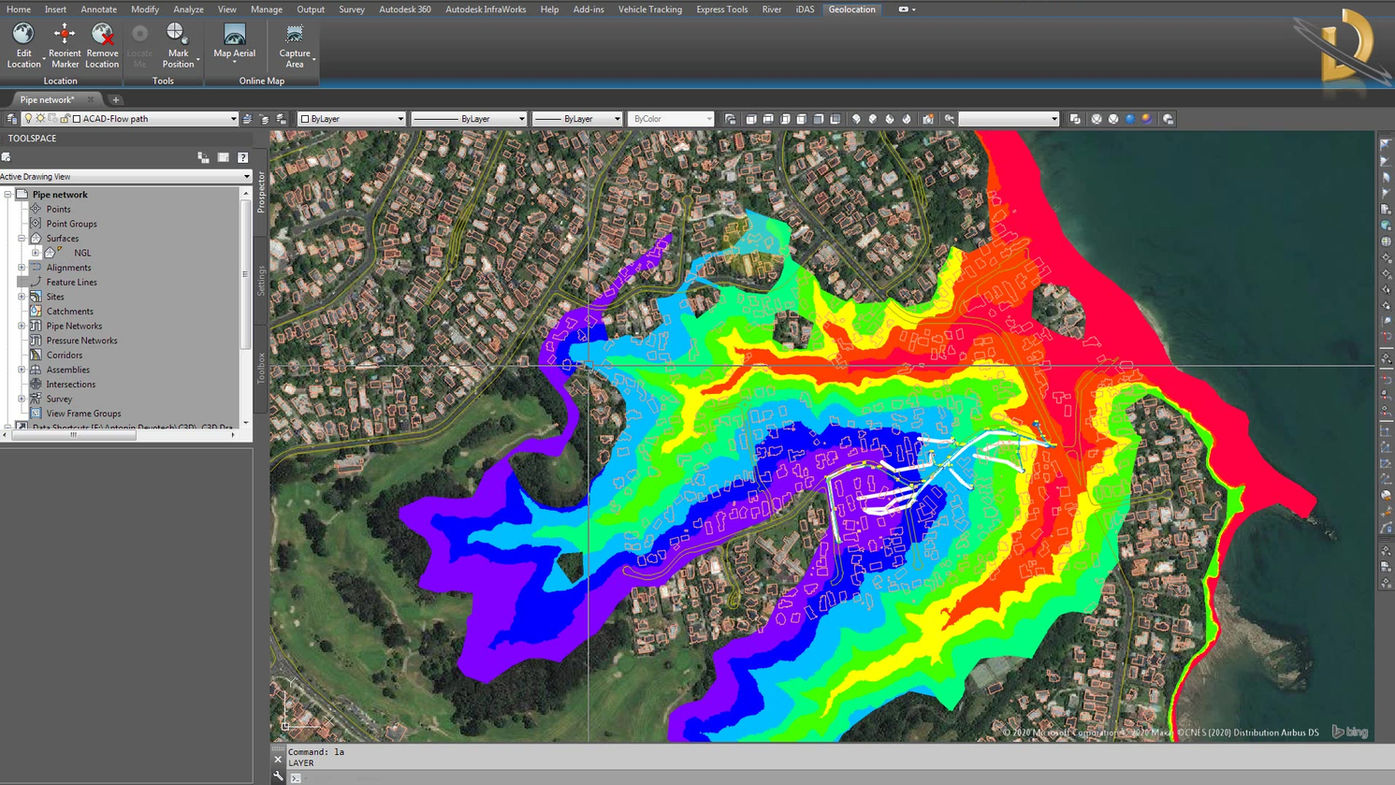Open the Express Tools ribbon tab

(722, 9)
